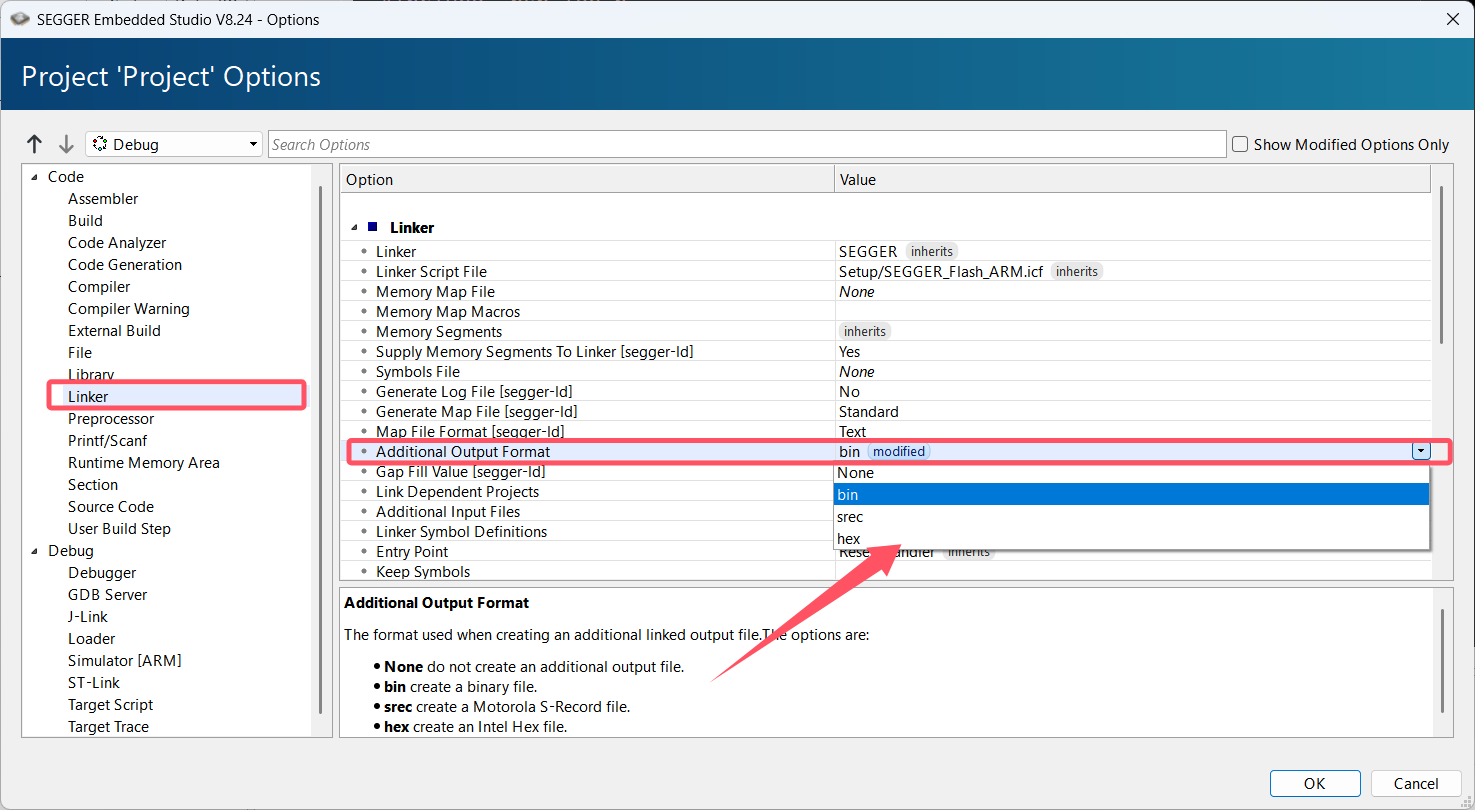Select srec from the output format list
This screenshot has width=1475, height=810.
click(x=1131, y=517)
